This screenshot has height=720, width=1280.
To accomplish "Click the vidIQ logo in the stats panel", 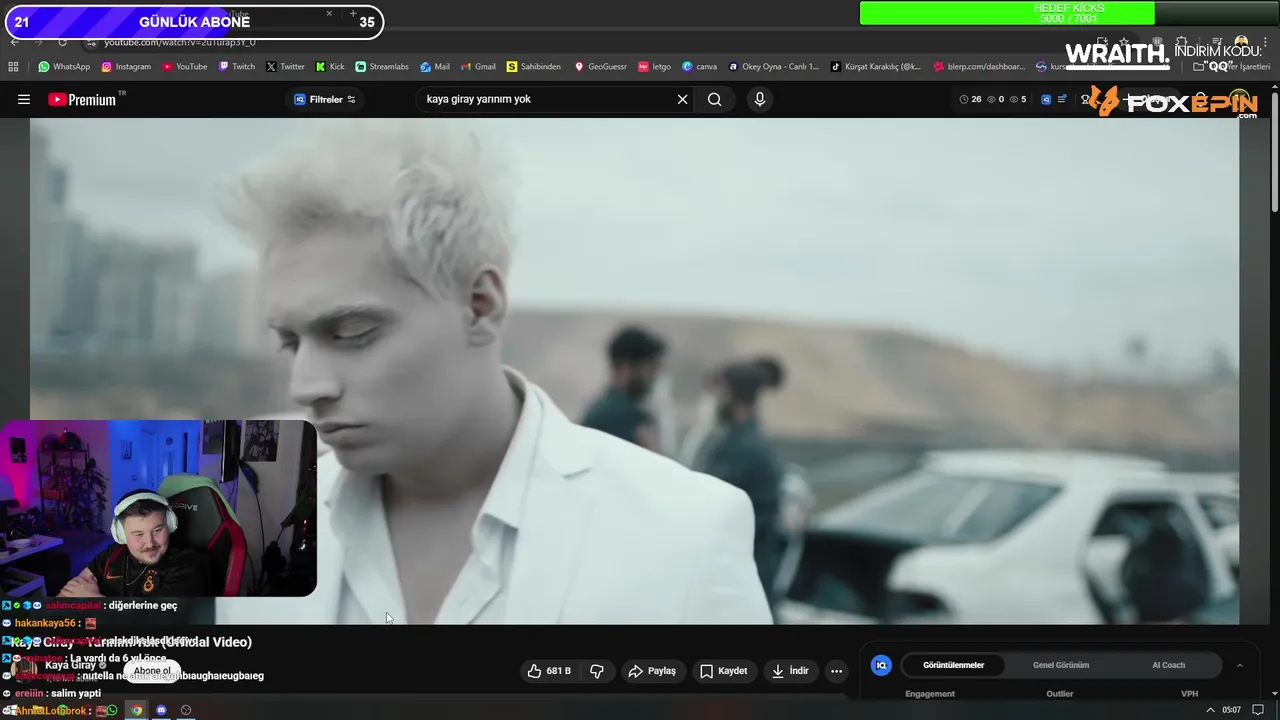I will point(881,665).
